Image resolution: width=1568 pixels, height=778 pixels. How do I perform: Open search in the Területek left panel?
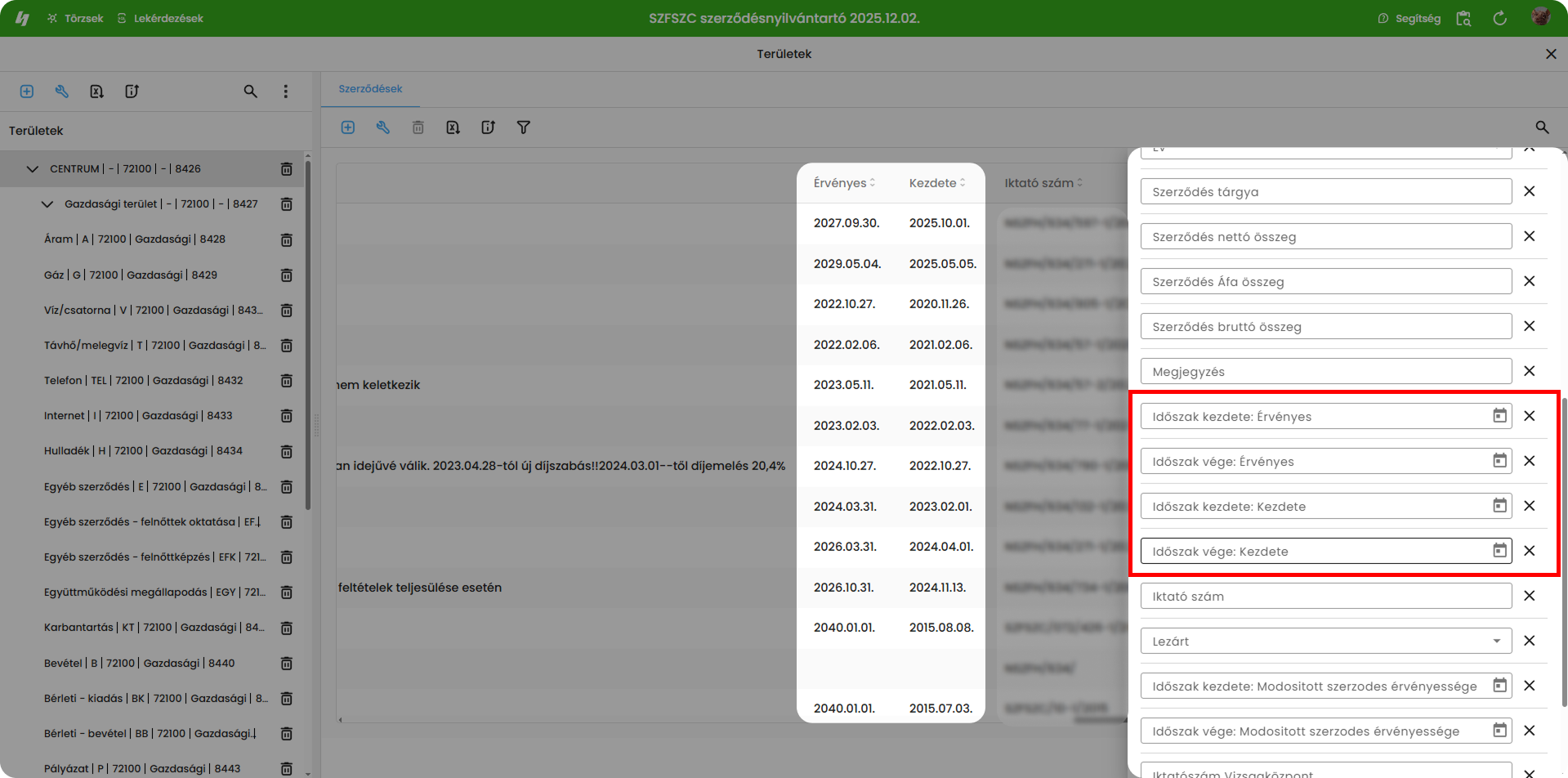coord(251,92)
